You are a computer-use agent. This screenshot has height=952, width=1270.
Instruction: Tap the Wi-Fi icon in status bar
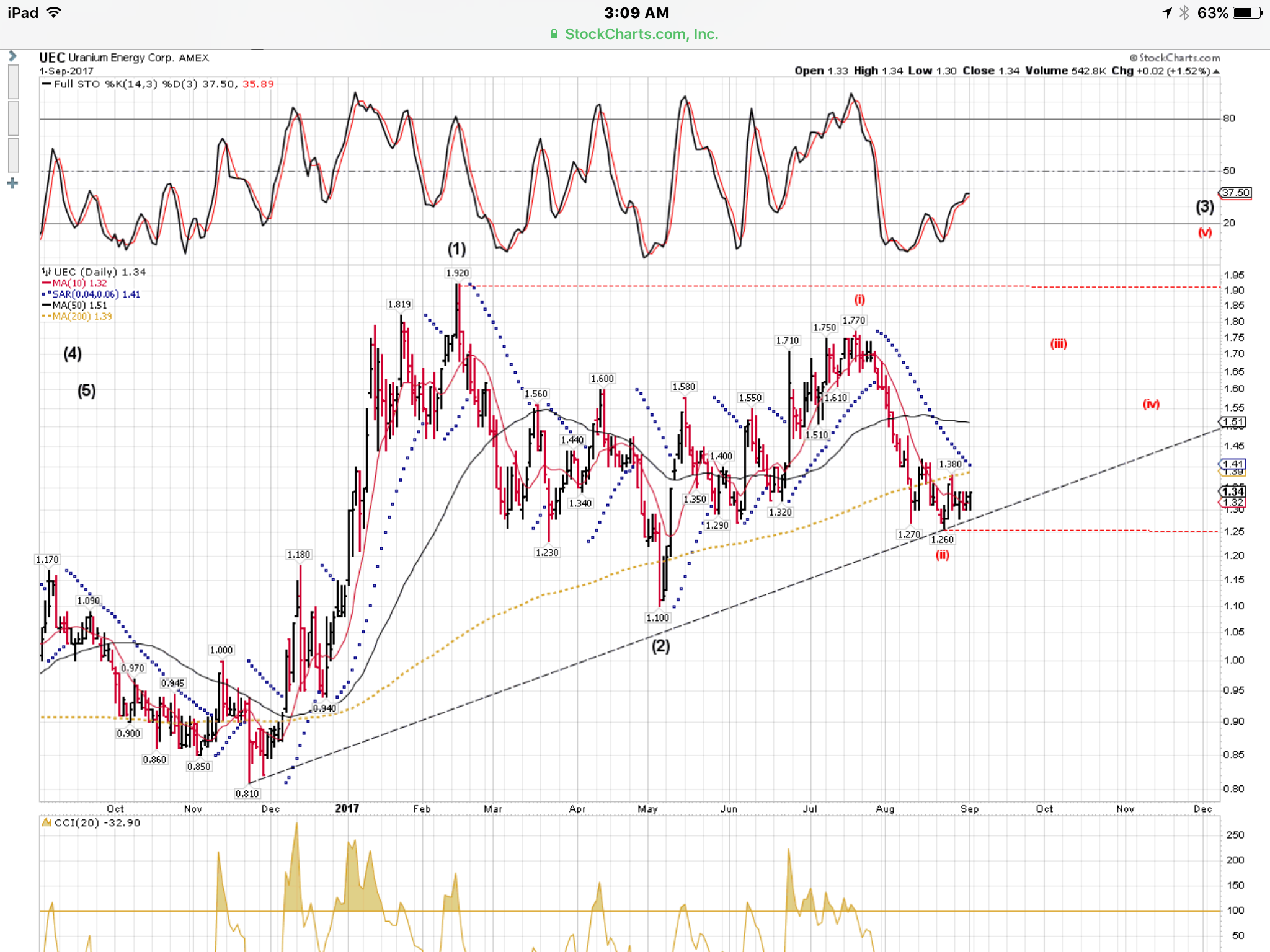click(x=55, y=12)
